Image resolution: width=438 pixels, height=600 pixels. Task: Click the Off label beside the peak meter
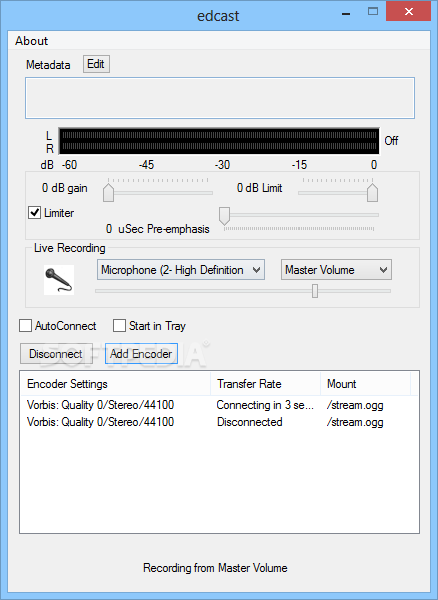pyautogui.click(x=391, y=141)
